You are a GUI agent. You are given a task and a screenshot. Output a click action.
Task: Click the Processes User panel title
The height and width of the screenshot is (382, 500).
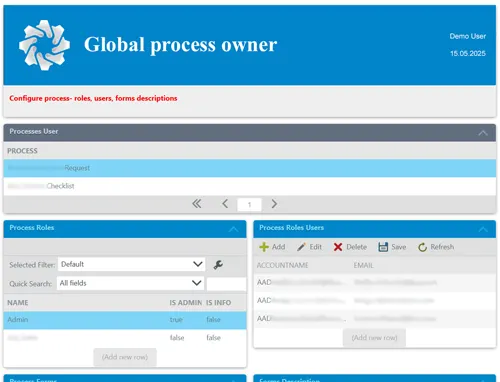34,131
